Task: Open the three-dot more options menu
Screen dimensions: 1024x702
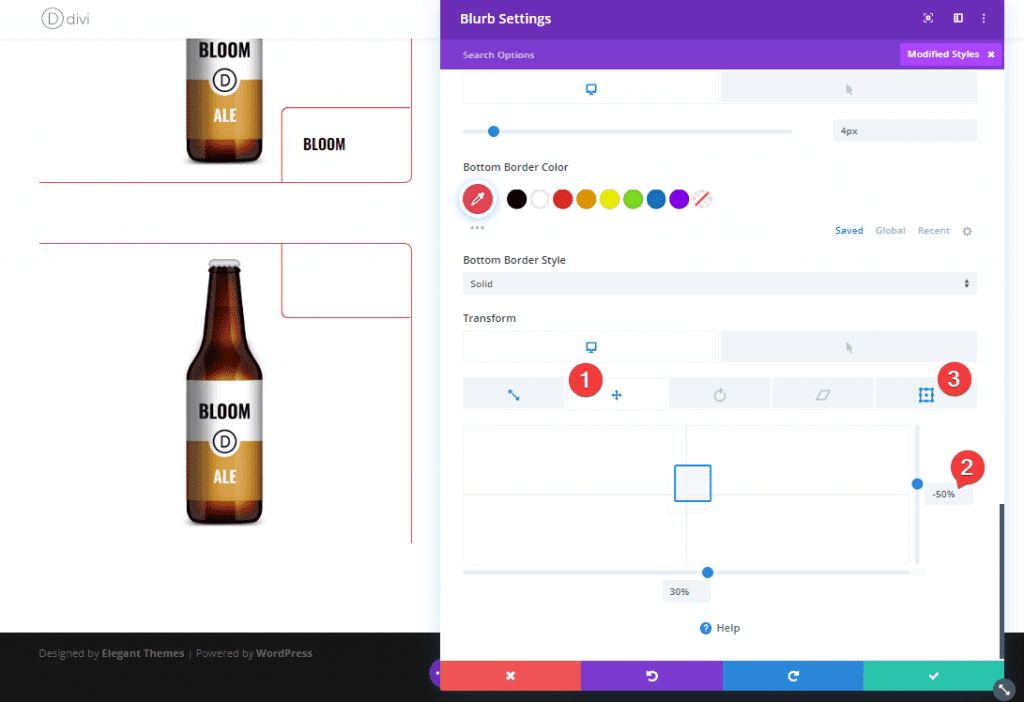Action: (x=984, y=18)
